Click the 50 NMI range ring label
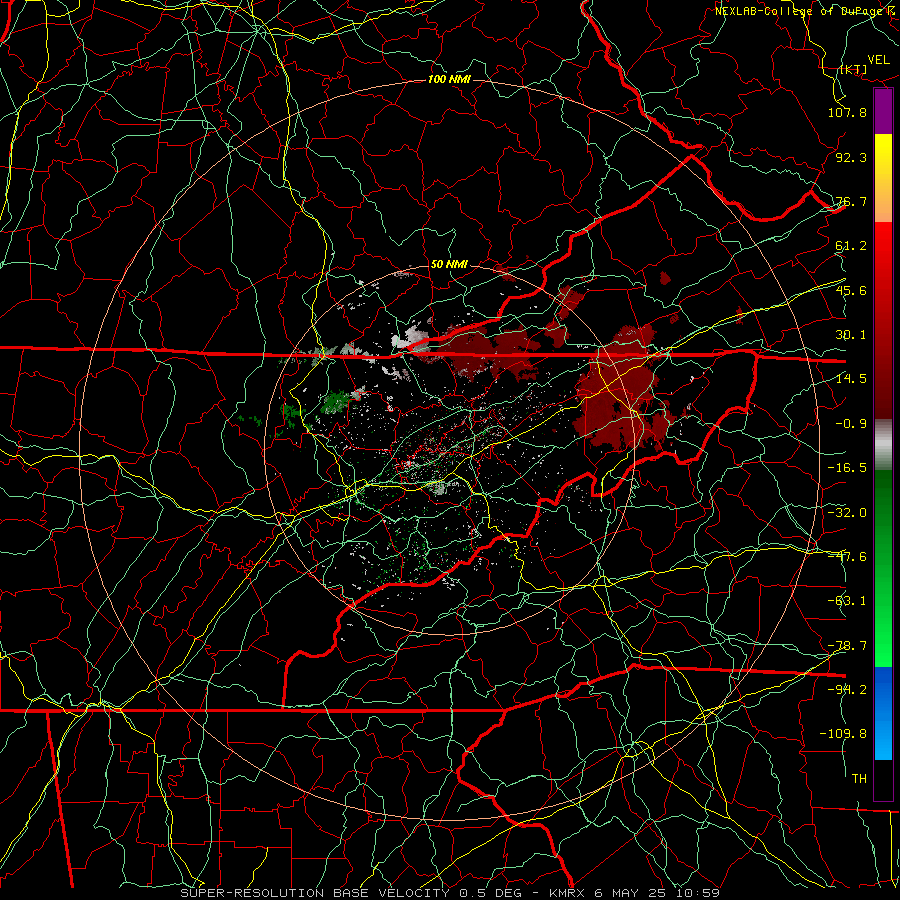Screen dimensions: 900x900 [x=449, y=264]
